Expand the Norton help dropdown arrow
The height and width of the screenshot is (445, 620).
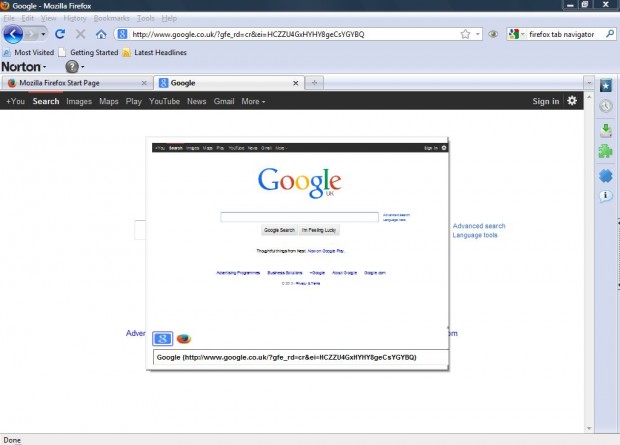pyautogui.click(x=83, y=67)
